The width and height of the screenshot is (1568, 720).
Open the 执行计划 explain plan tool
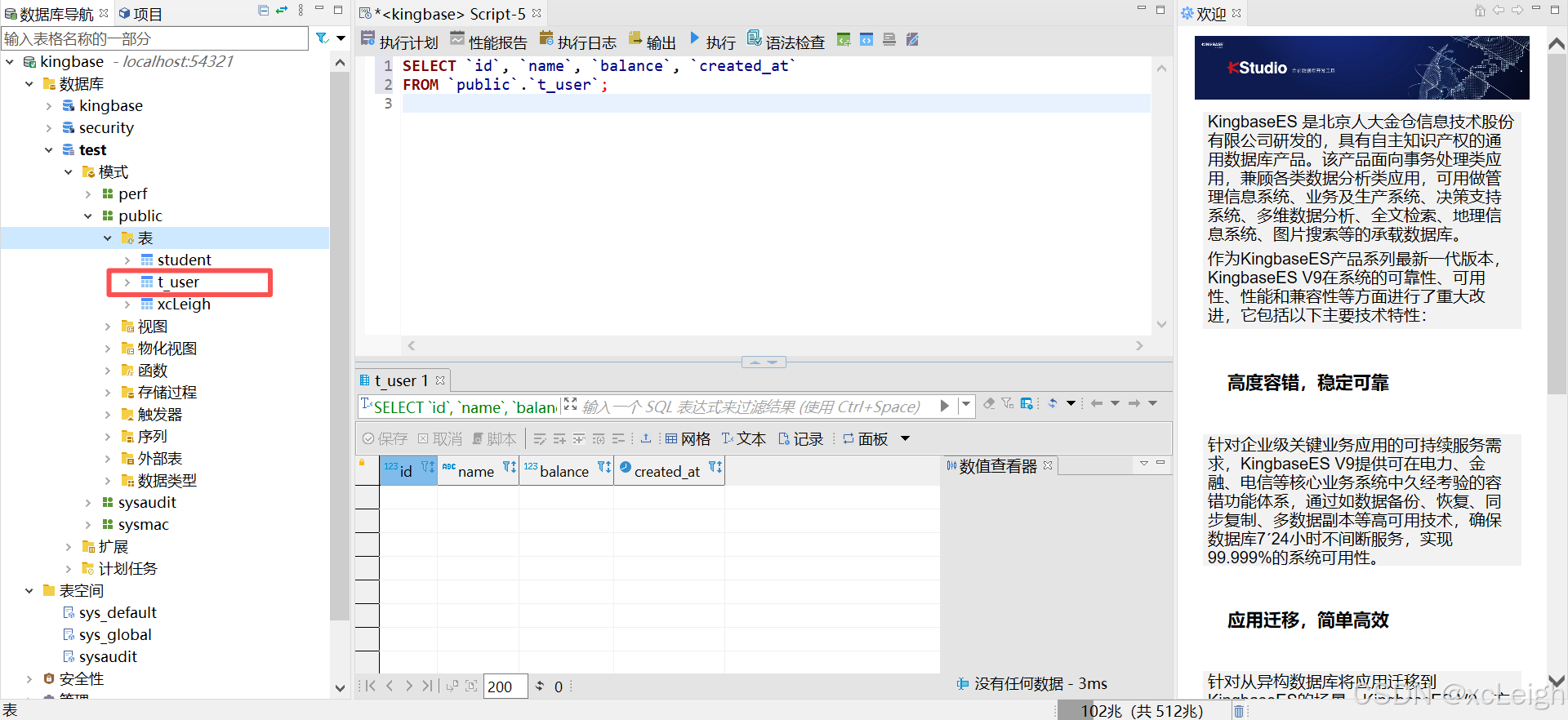399,41
